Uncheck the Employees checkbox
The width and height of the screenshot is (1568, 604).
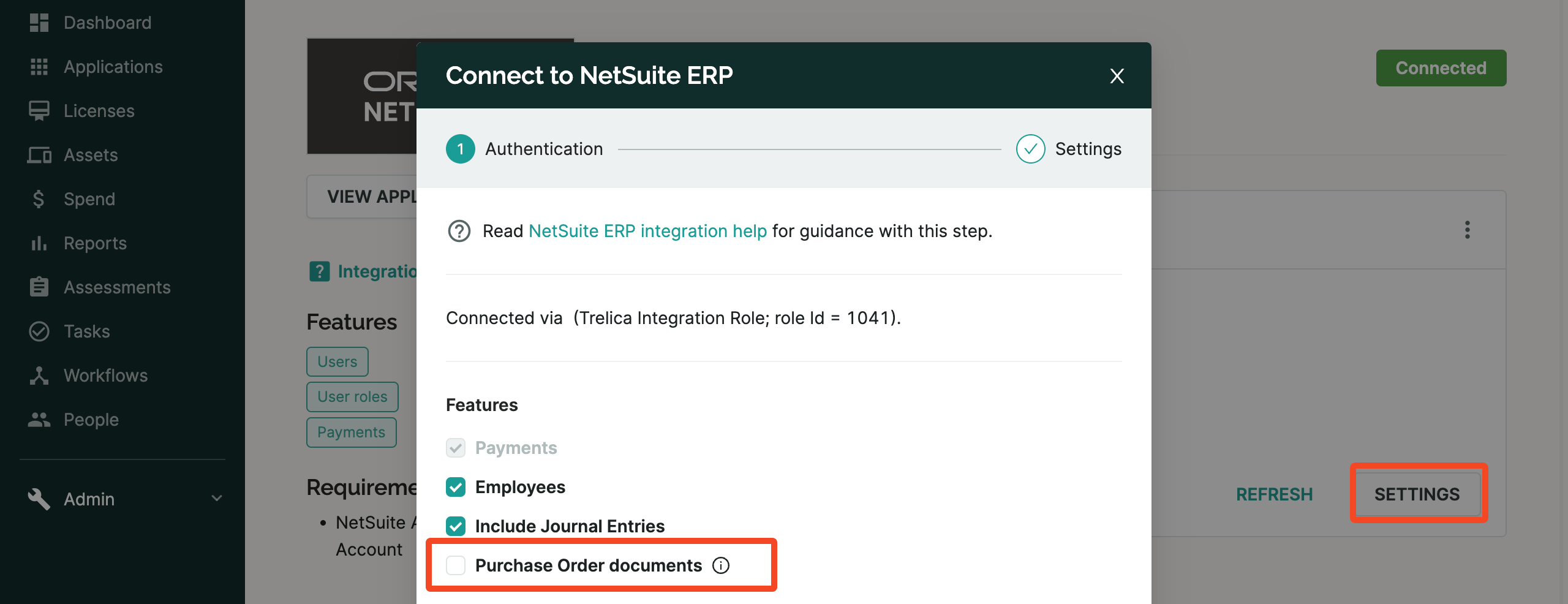coord(456,487)
